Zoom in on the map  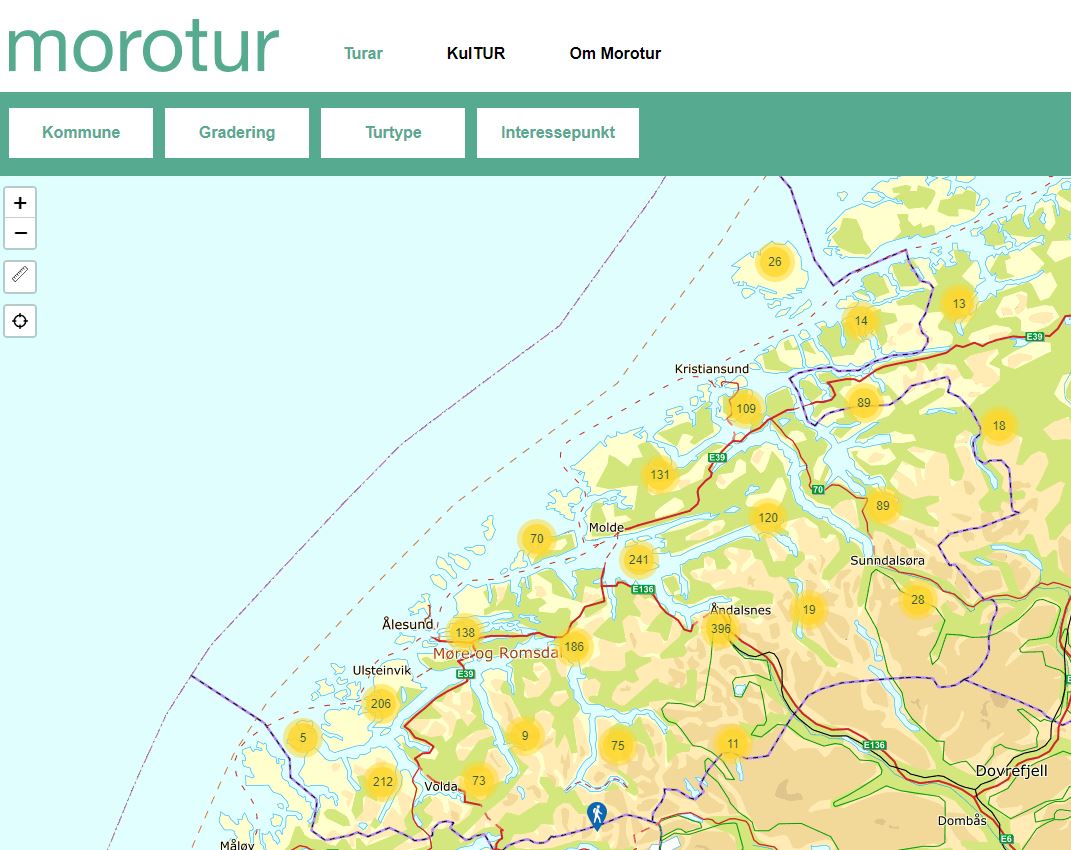(x=20, y=202)
